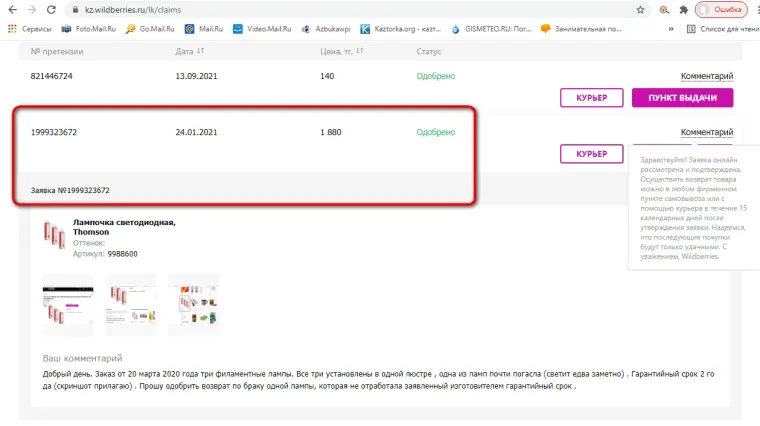Sort claims by Дата column arrows
Image resolution: width=760 pixels, height=426 pixels.
click(x=200, y=50)
